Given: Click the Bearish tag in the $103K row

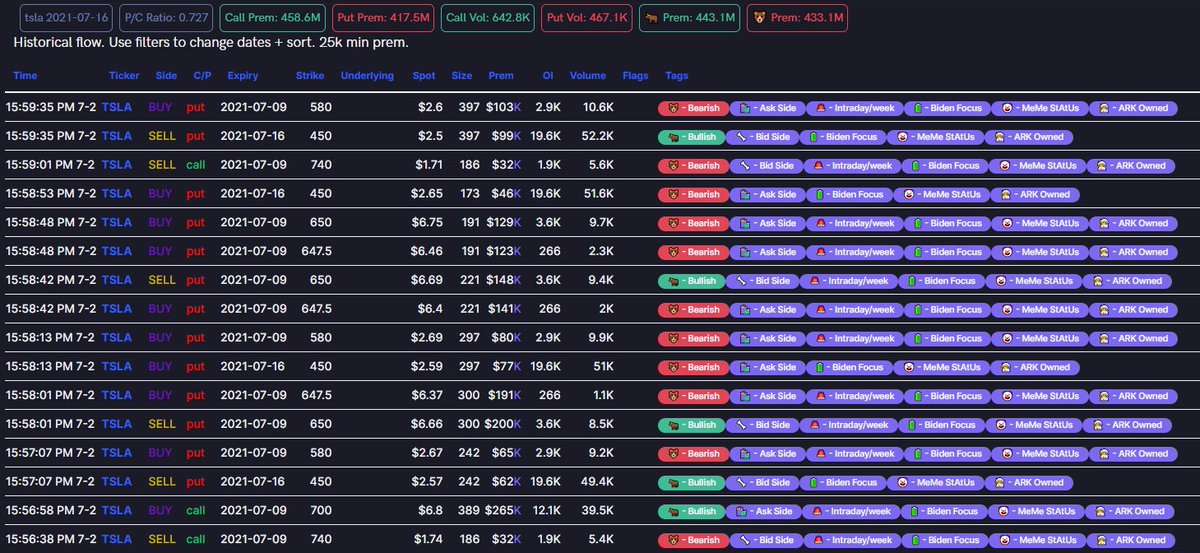Looking at the screenshot, I should 691,108.
